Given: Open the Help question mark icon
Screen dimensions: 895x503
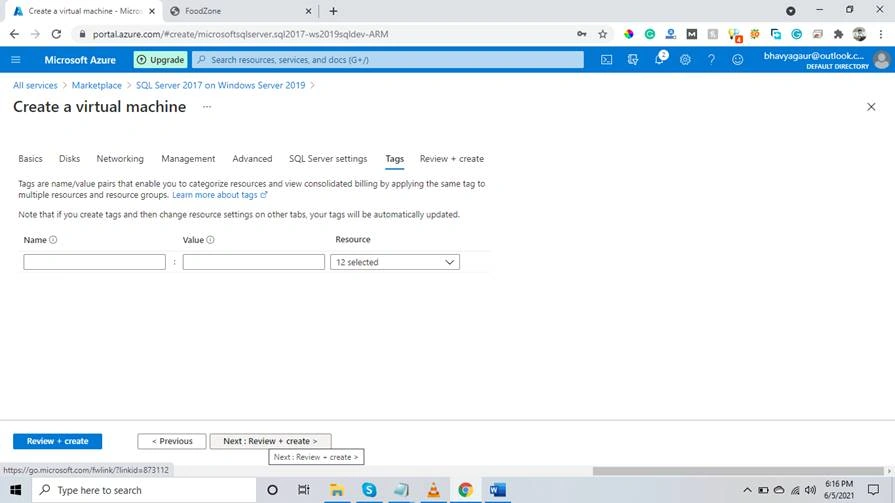Looking at the screenshot, I should (x=711, y=59).
